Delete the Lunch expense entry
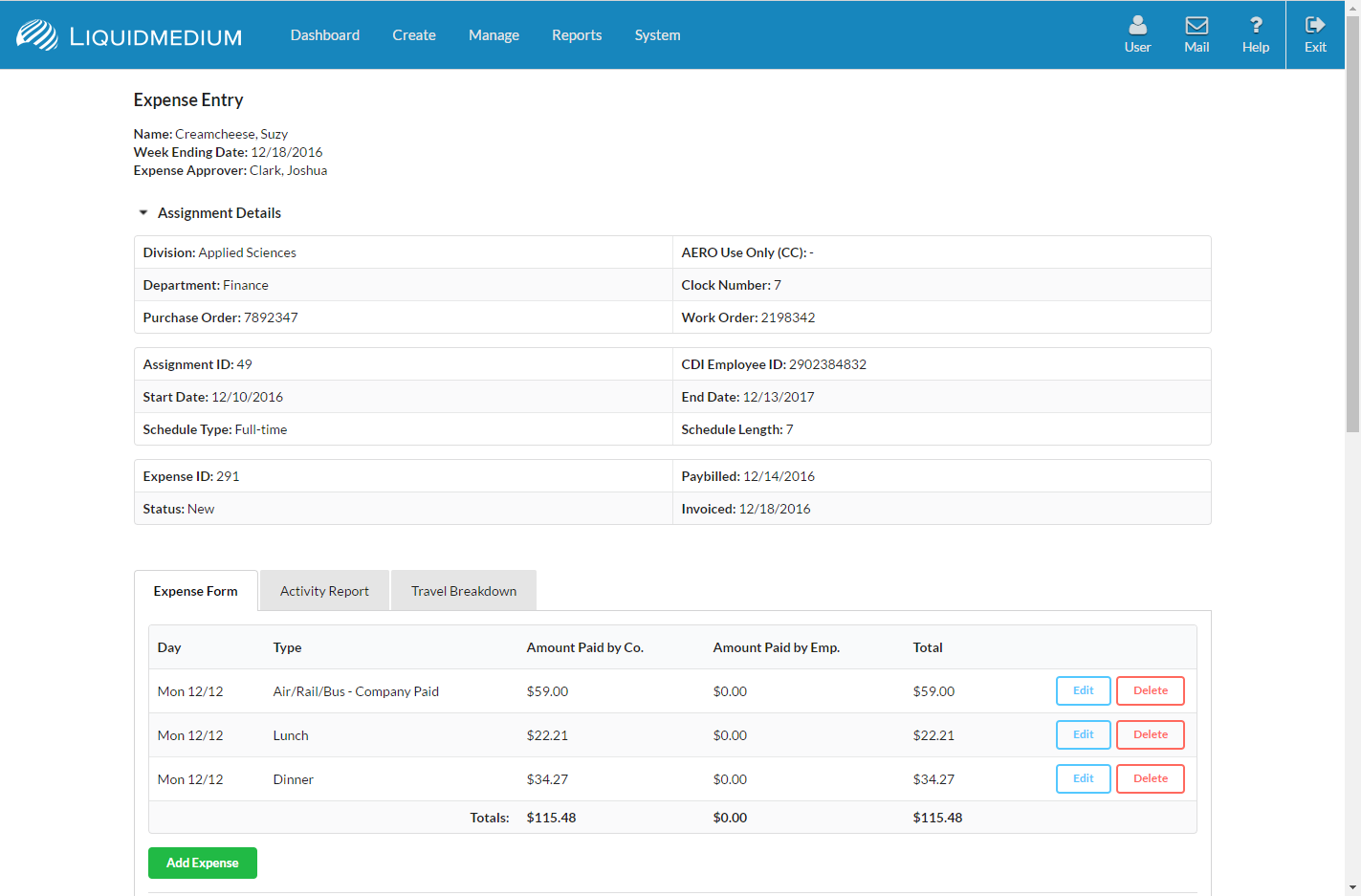Screen dimensions: 1361x896 1150,734
